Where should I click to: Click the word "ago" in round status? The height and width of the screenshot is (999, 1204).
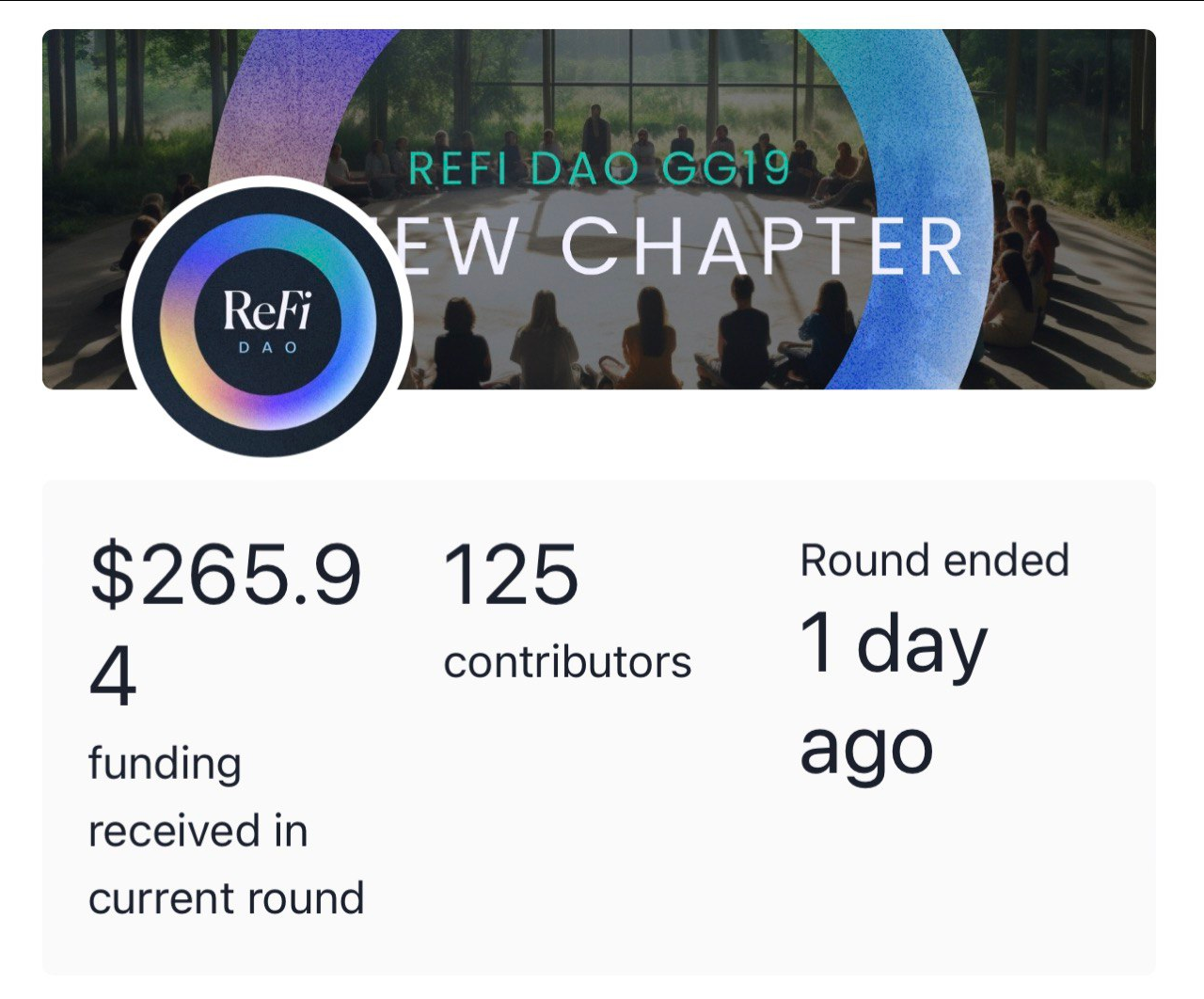(866, 751)
